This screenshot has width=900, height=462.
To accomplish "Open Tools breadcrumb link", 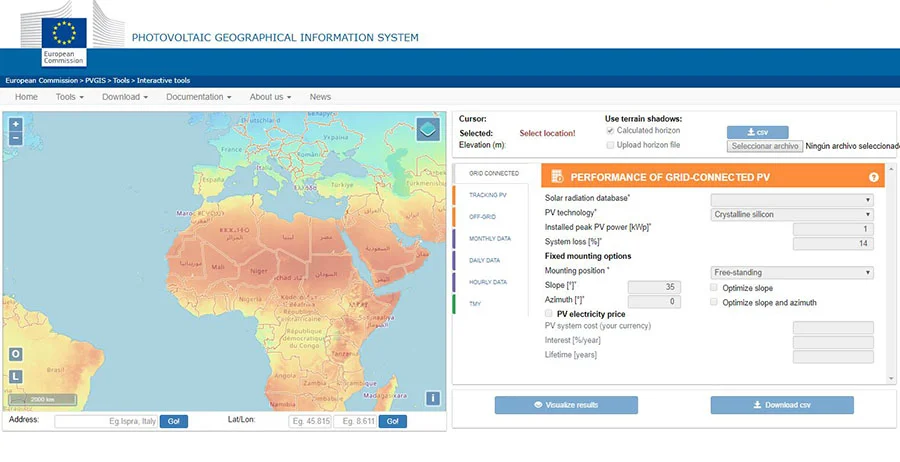I will pos(121,81).
